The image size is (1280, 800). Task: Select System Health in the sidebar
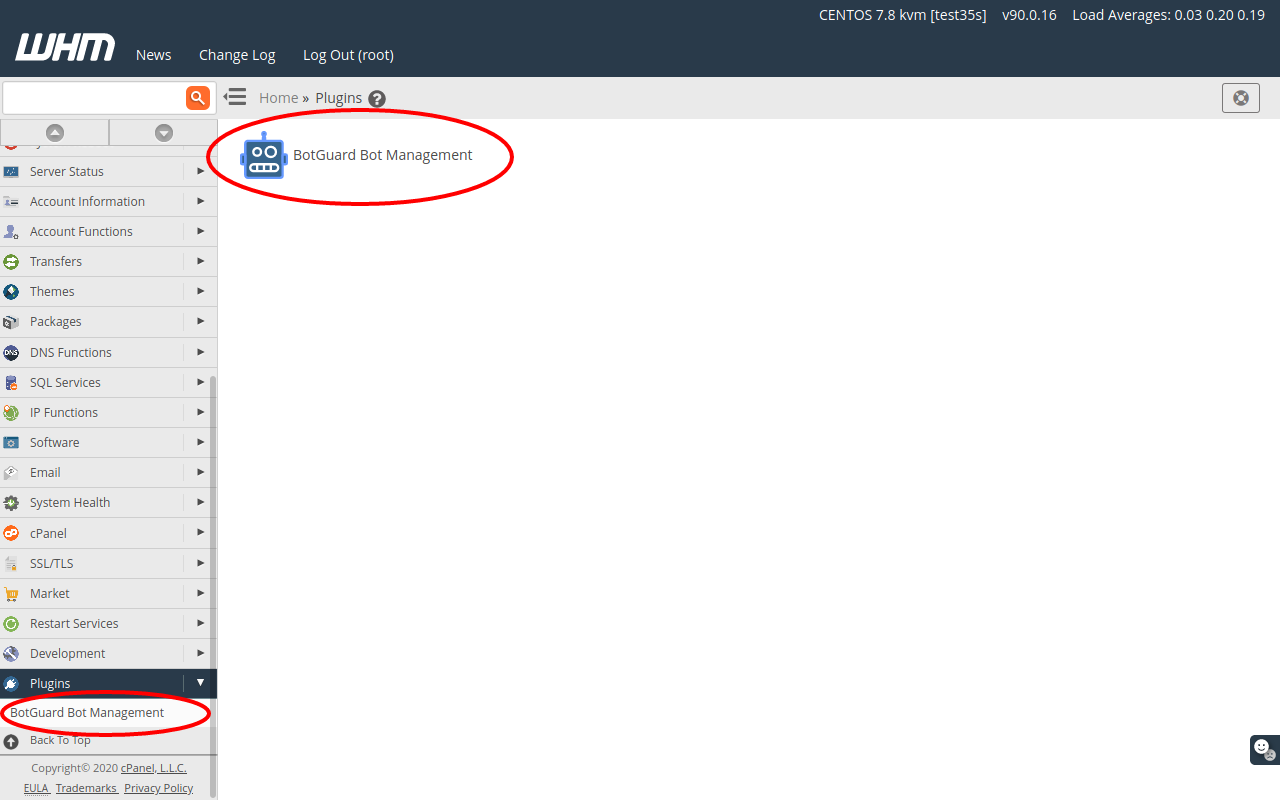pos(70,503)
